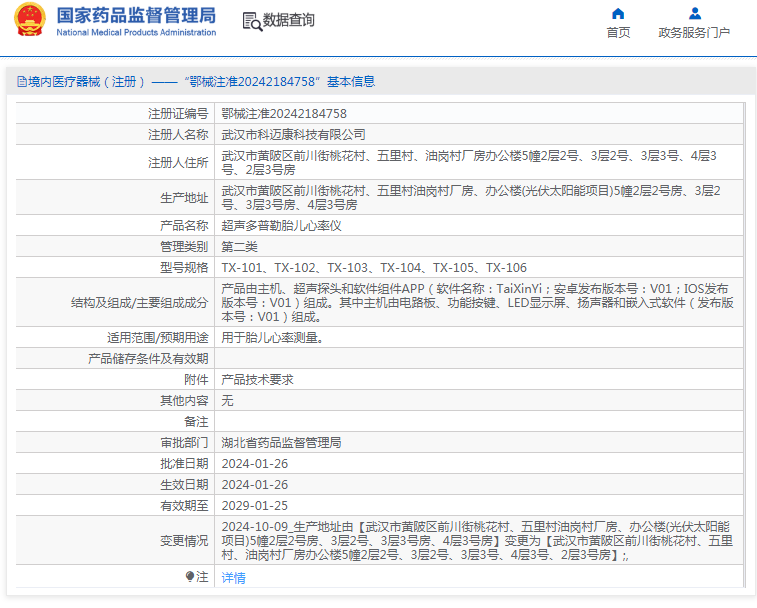Click the 变更情况 field label
This screenshot has width=757, height=608.
click(x=184, y=540)
